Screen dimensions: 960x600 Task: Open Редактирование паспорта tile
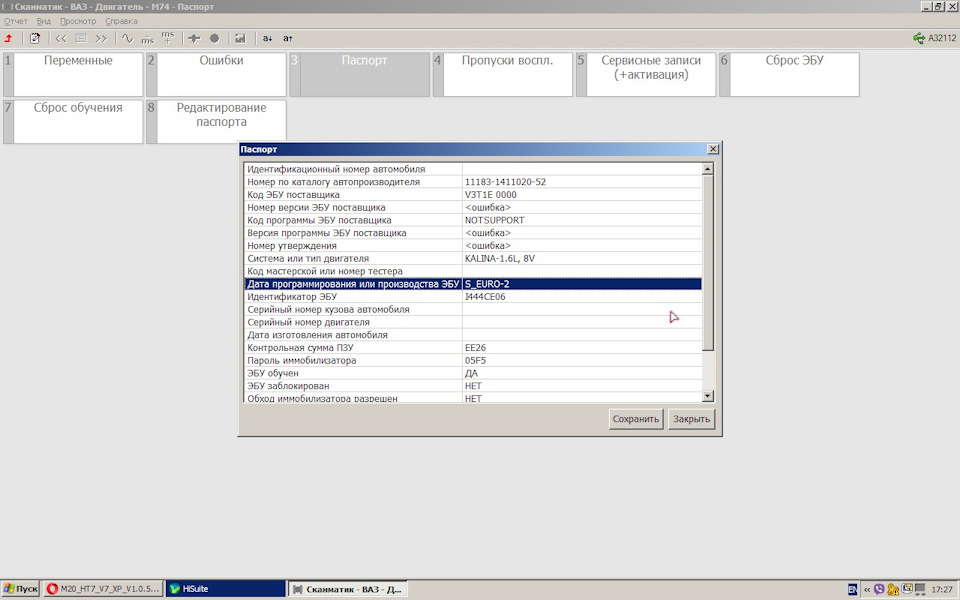pos(216,121)
